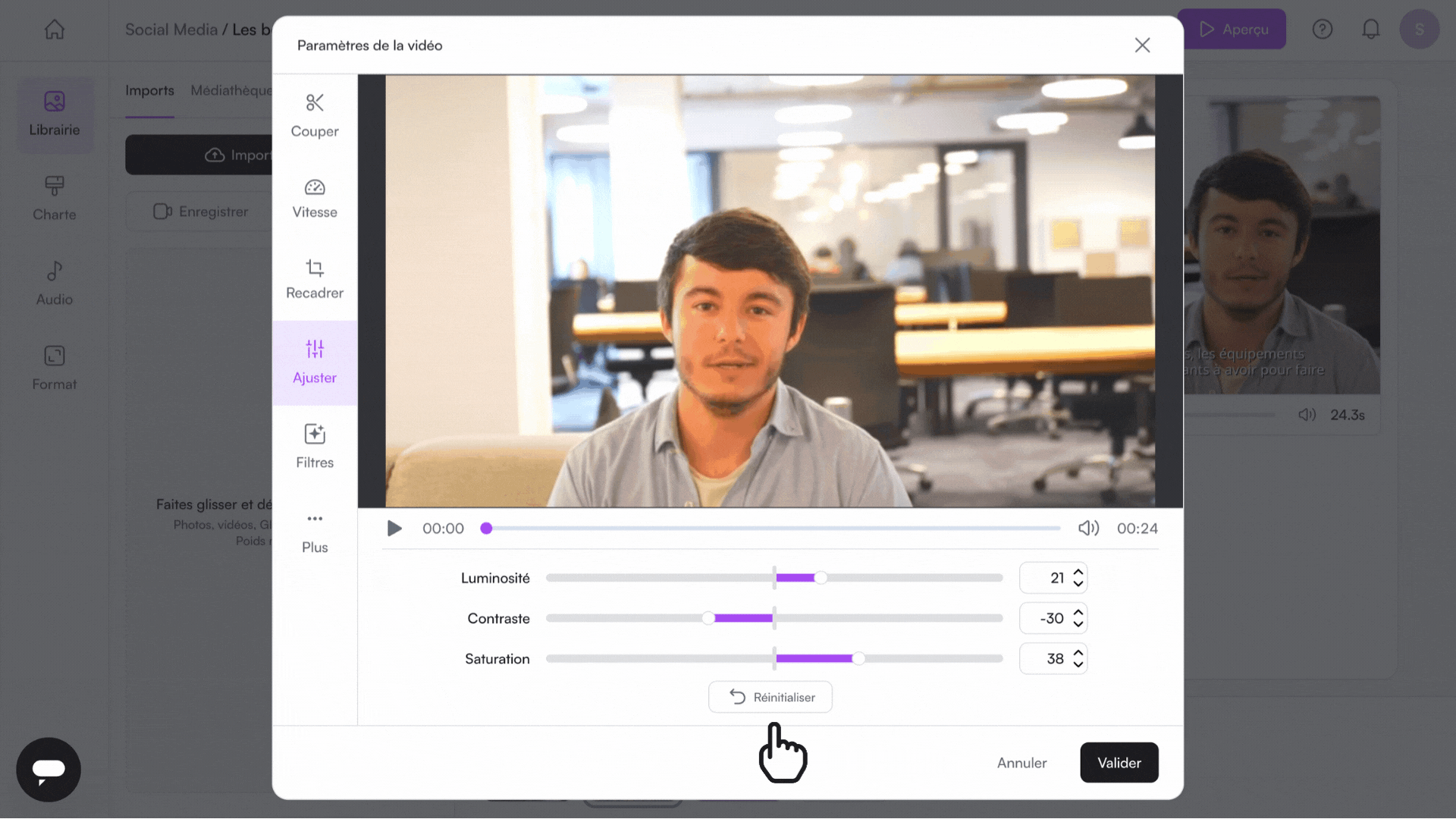Viewport: 1456px width, 819px height.
Task: Decrease the Saturation value with down arrow
Action: pyautogui.click(x=1078, y=665)
